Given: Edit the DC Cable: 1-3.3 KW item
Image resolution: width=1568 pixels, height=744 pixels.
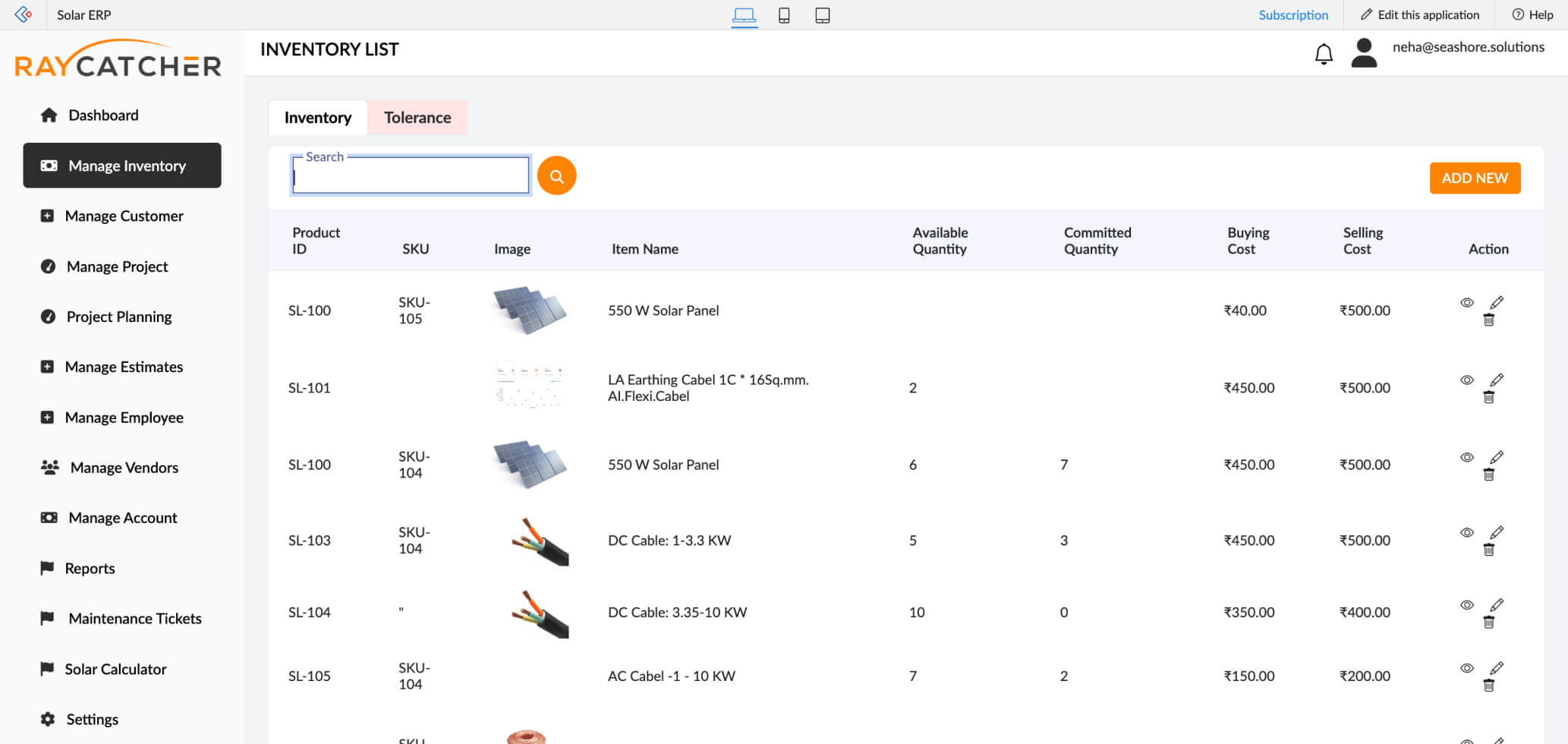Looking at the screenshot, I should [x=1496, y=532].
